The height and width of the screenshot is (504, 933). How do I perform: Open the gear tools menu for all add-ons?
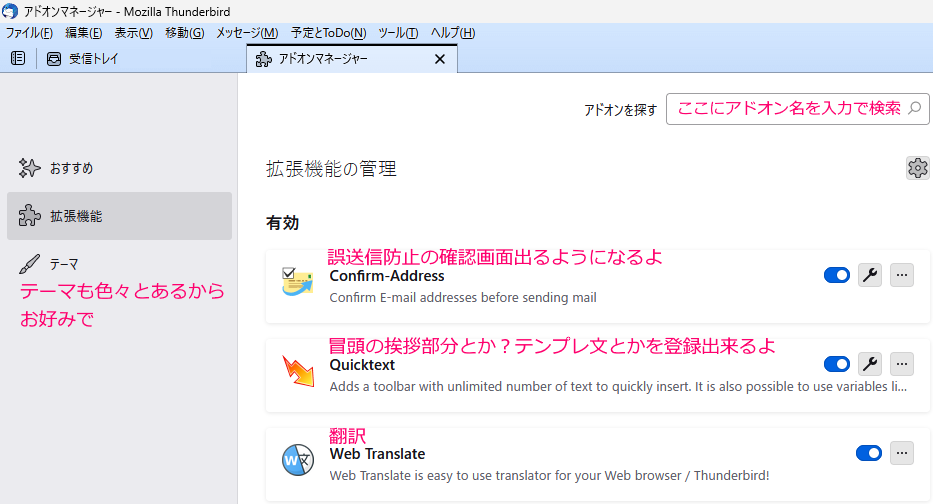point(918,168)
